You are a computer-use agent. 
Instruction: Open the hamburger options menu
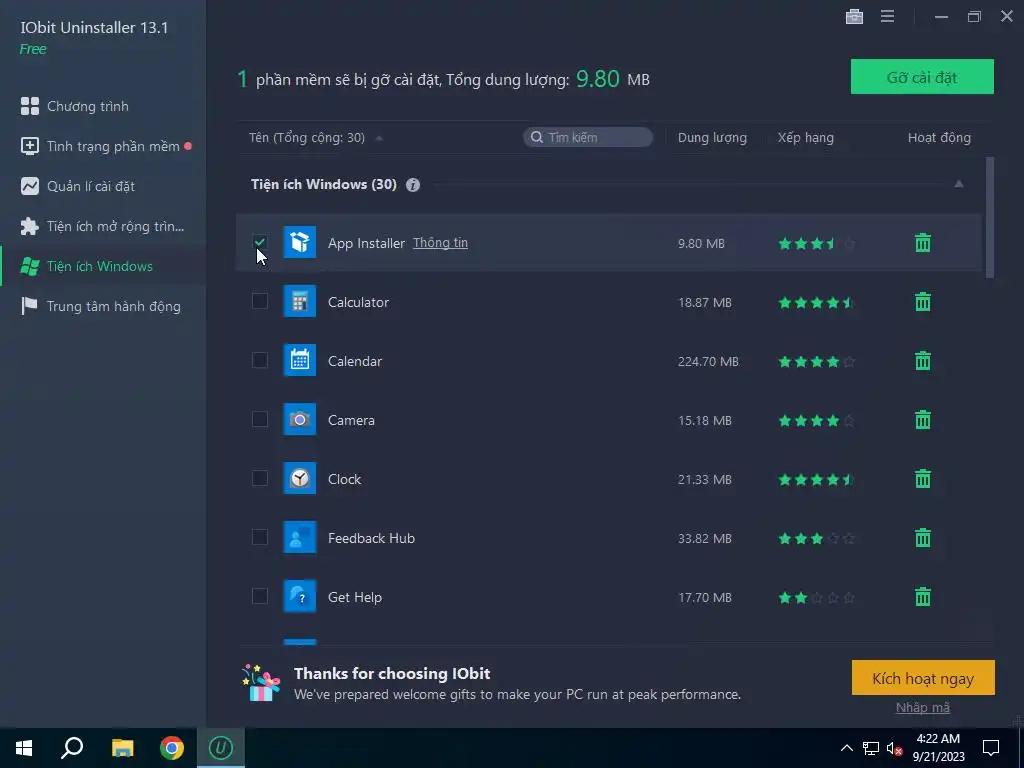[887, 16]
